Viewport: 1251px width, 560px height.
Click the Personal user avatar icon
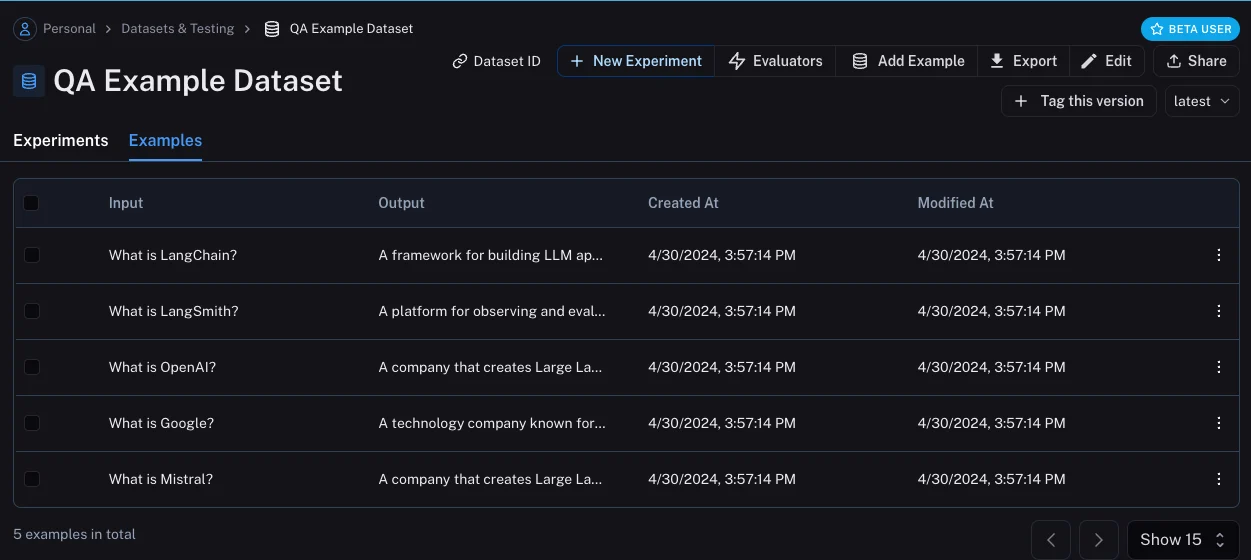point(24,29)
